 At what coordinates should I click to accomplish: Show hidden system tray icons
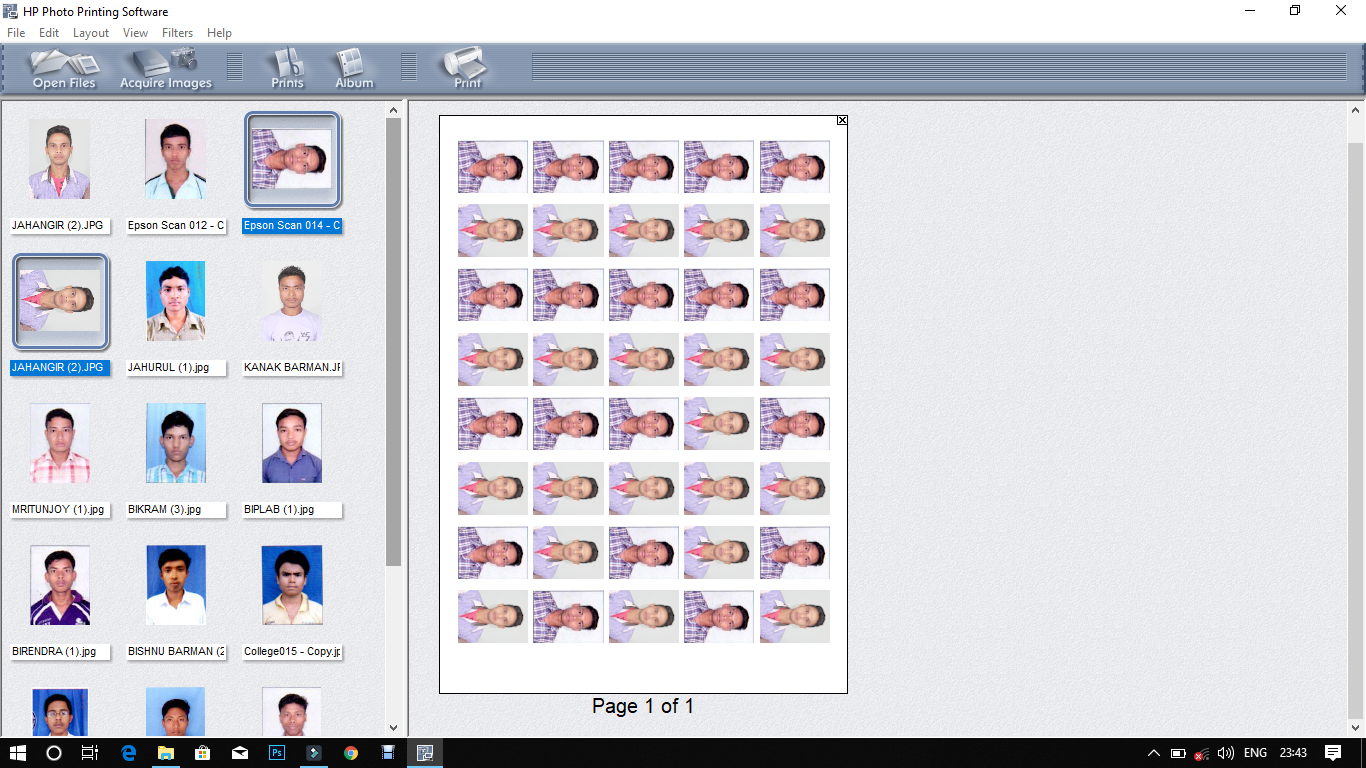[x=1154, y=753]
